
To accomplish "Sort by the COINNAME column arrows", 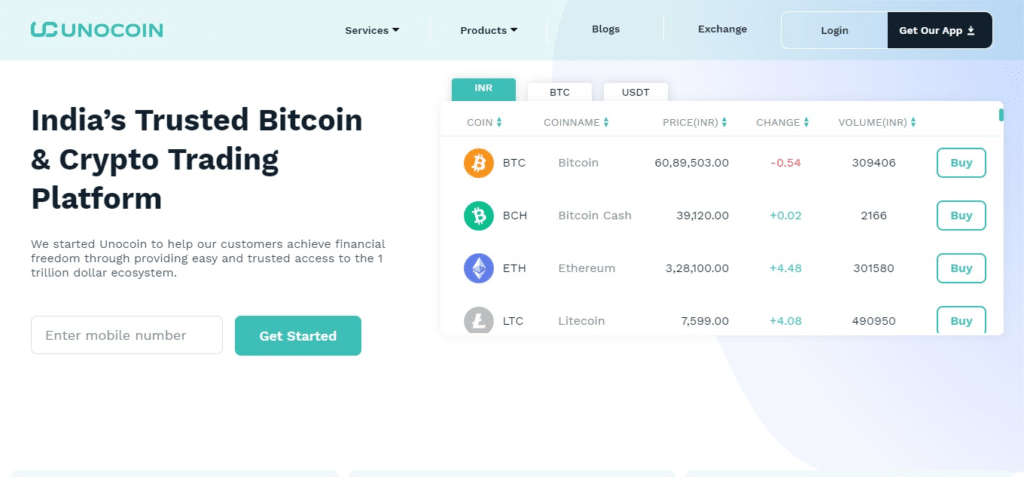I will tap(606, 123).
